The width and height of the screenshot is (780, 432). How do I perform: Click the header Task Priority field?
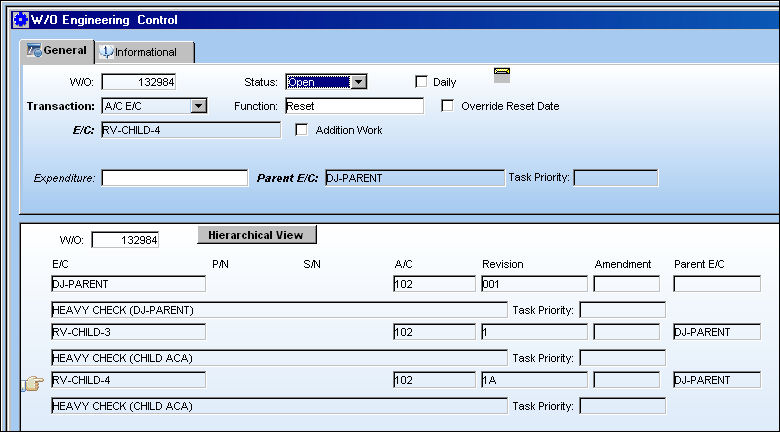pos(616,178)
